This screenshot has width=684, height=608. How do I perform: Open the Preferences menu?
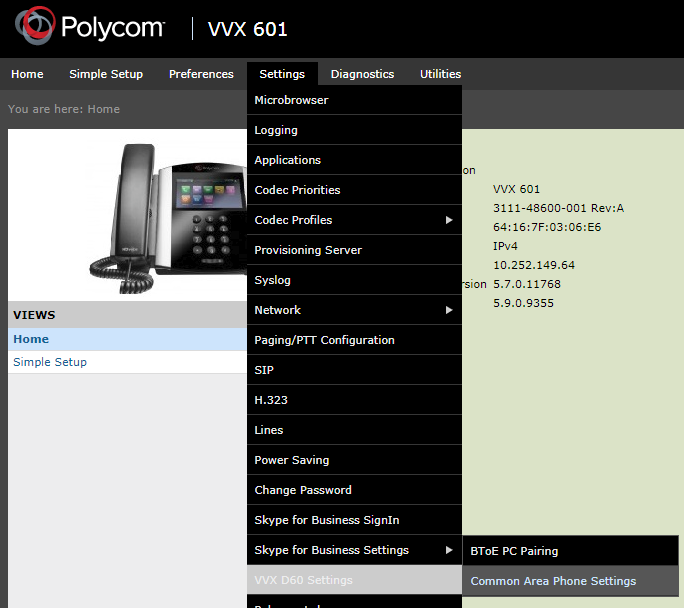point(201,74)
